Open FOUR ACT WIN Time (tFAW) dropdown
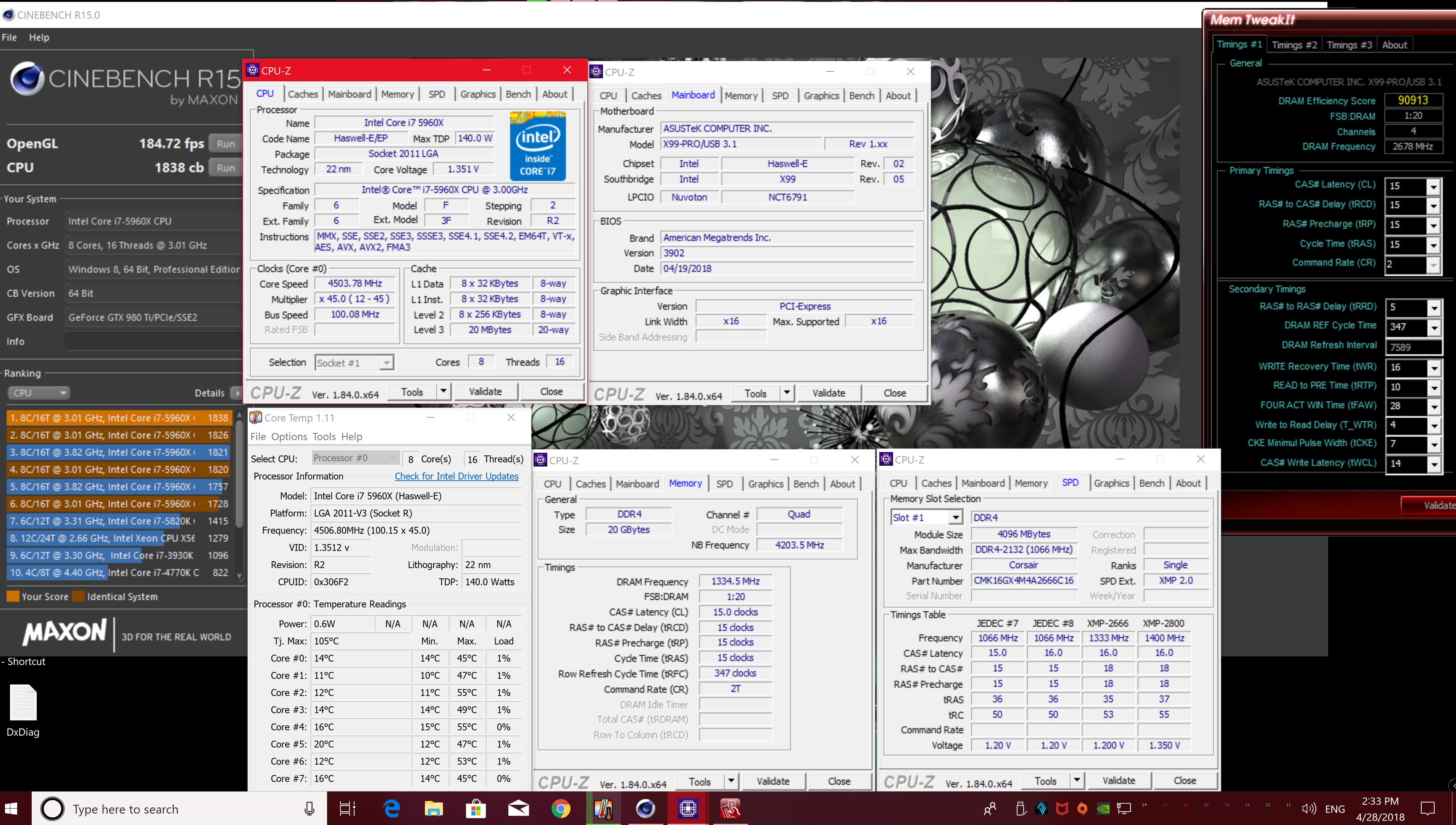This screenshot has height=825, width=1456. point(1433,407)
